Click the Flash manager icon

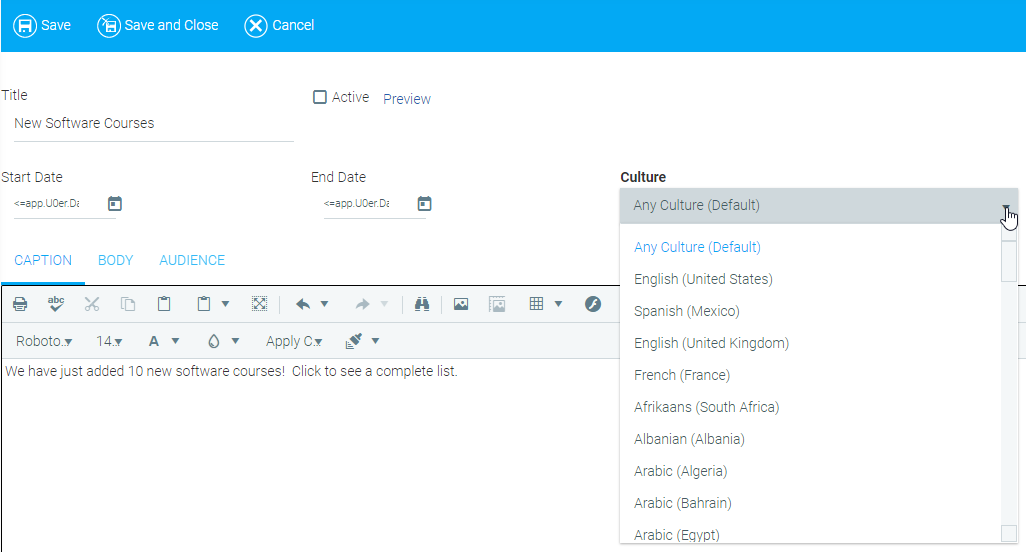coord(593,304)
